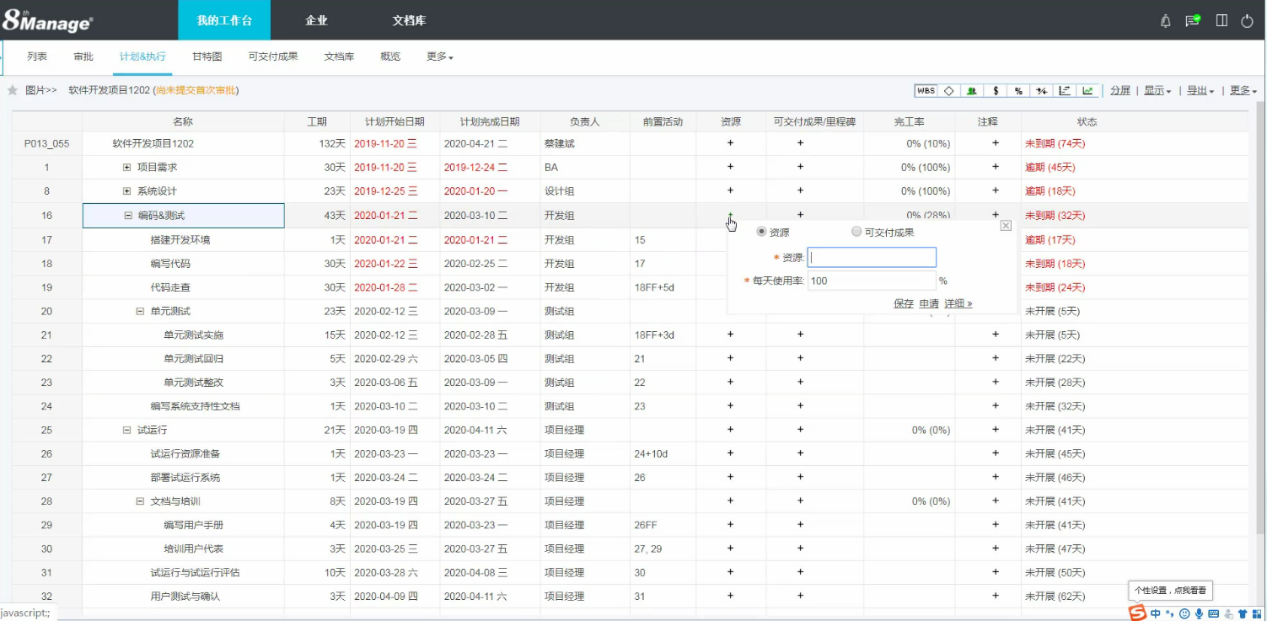Open the 企业 menu in top bar

(x=315, y=19)
